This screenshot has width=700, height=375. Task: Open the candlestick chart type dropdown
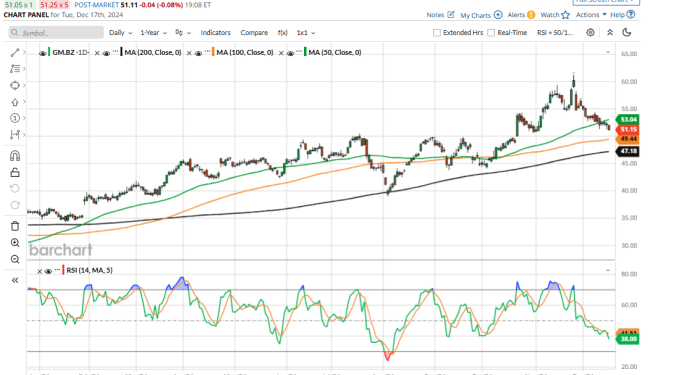183,33
